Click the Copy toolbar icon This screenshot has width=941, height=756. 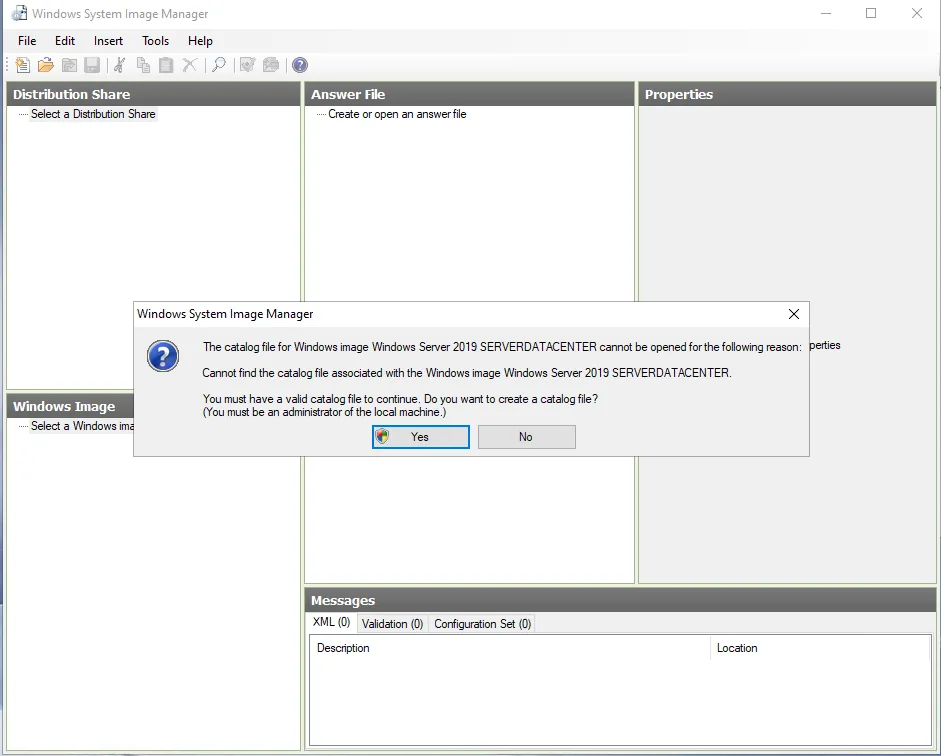(x=143, y=65)
